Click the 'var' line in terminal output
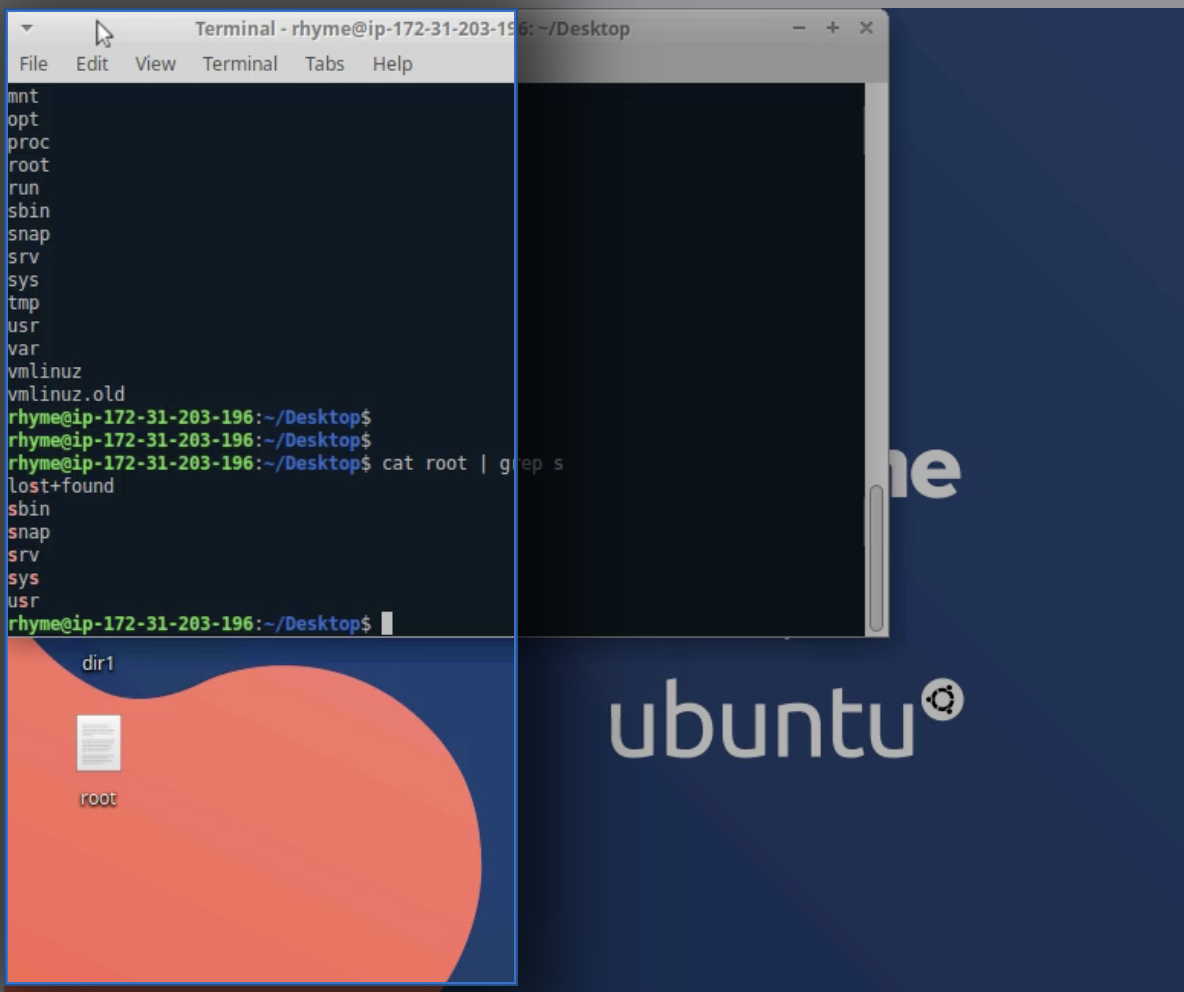Screen dimensions: 1184x992 [x=23, y=349]
